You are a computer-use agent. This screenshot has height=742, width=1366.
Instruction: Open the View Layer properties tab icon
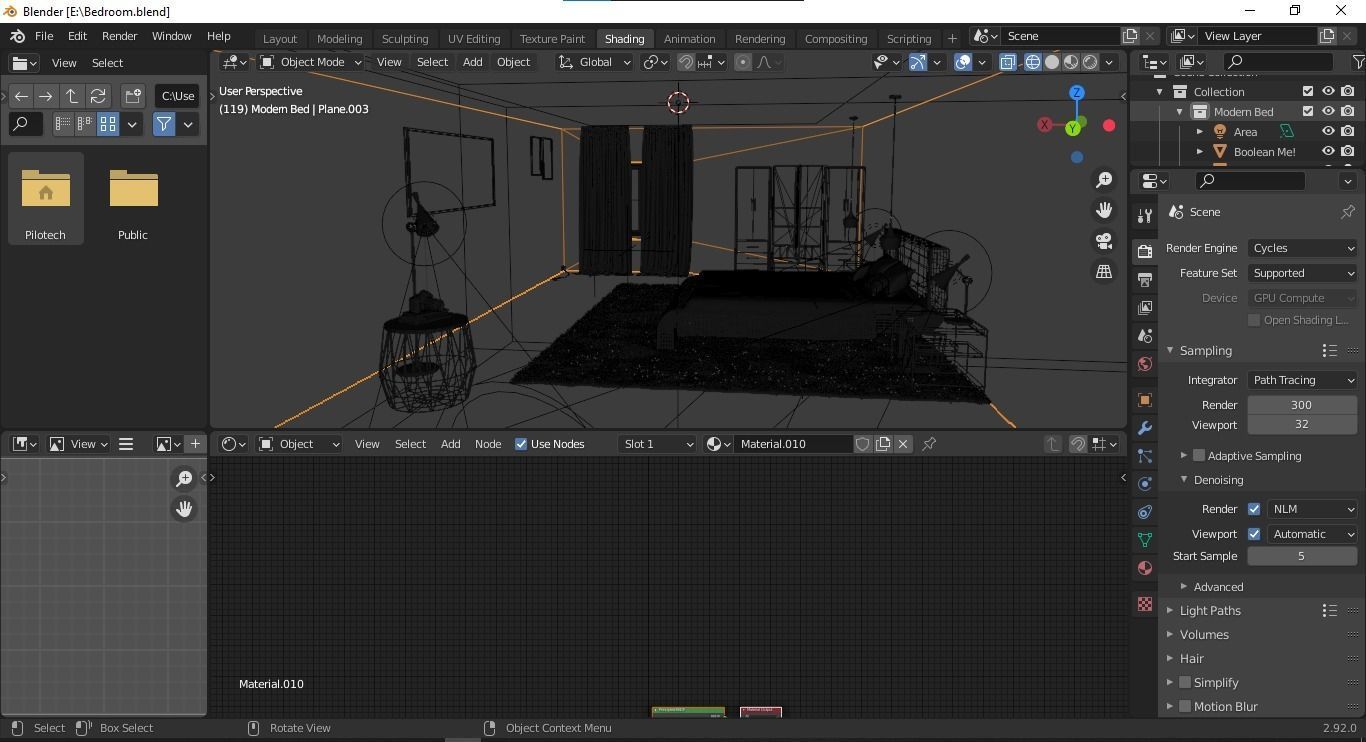click(x=1145, y=307)
